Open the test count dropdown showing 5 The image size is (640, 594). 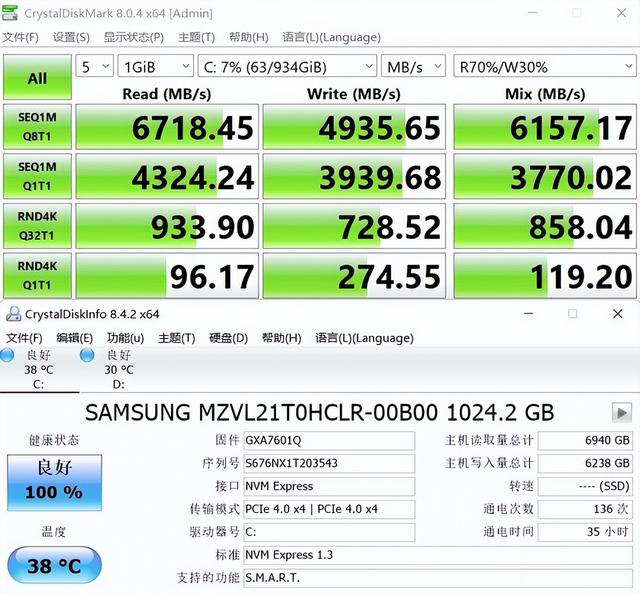pos(94,66)
